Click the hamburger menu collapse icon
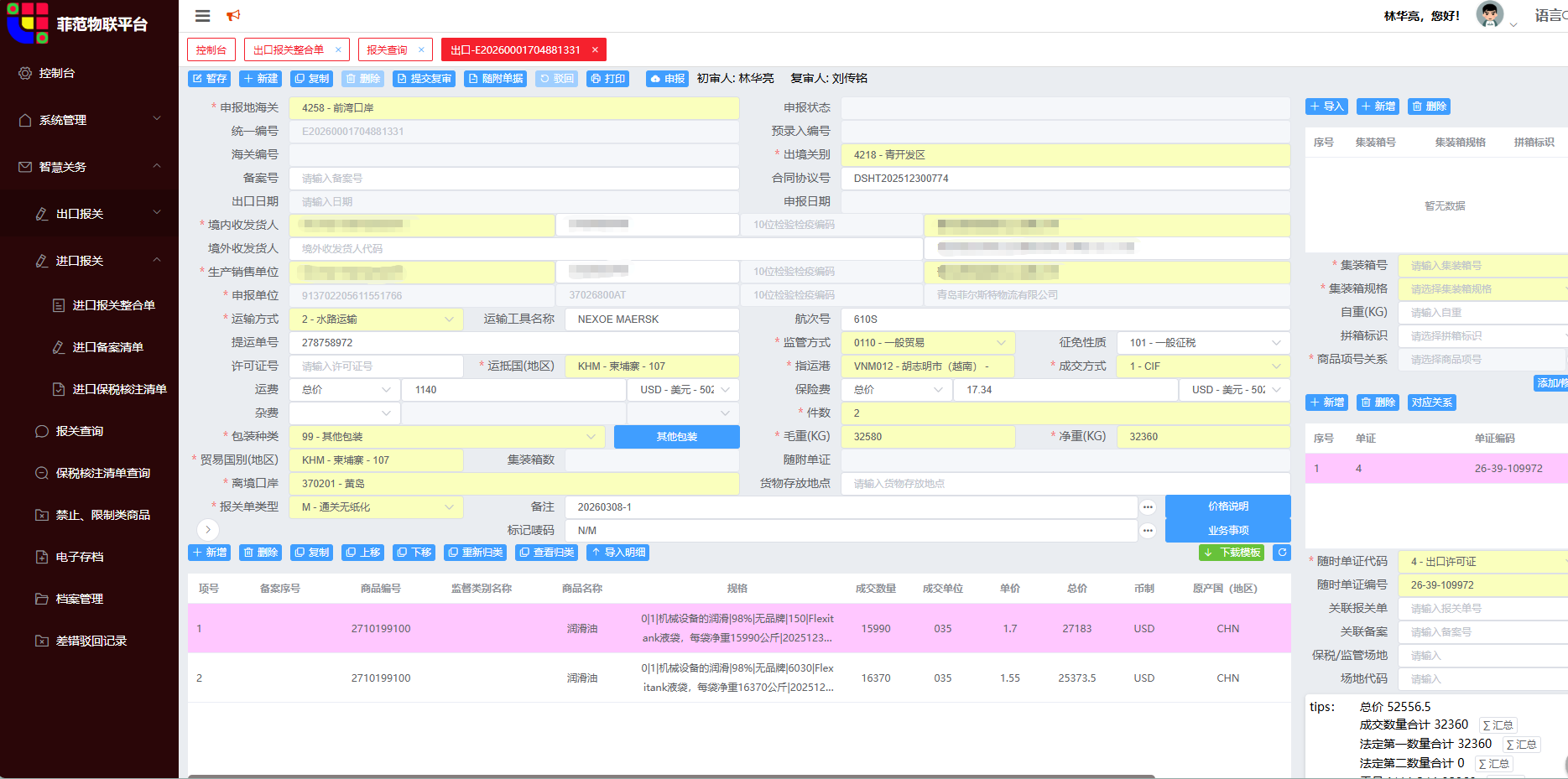The width and height of the screenshot is (1568, 779). point(202,16)
